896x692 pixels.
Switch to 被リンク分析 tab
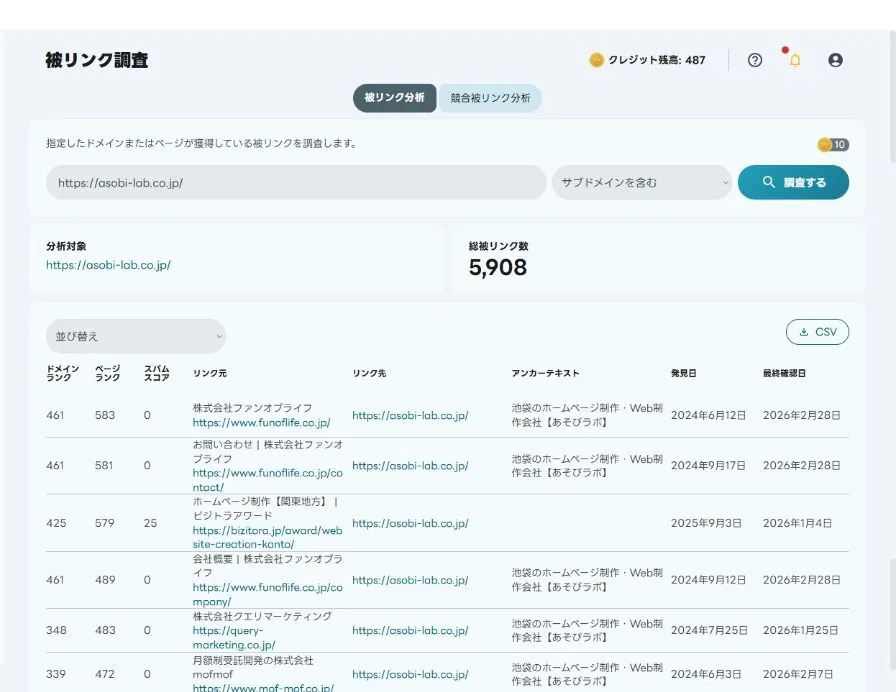tap(394, 98)
